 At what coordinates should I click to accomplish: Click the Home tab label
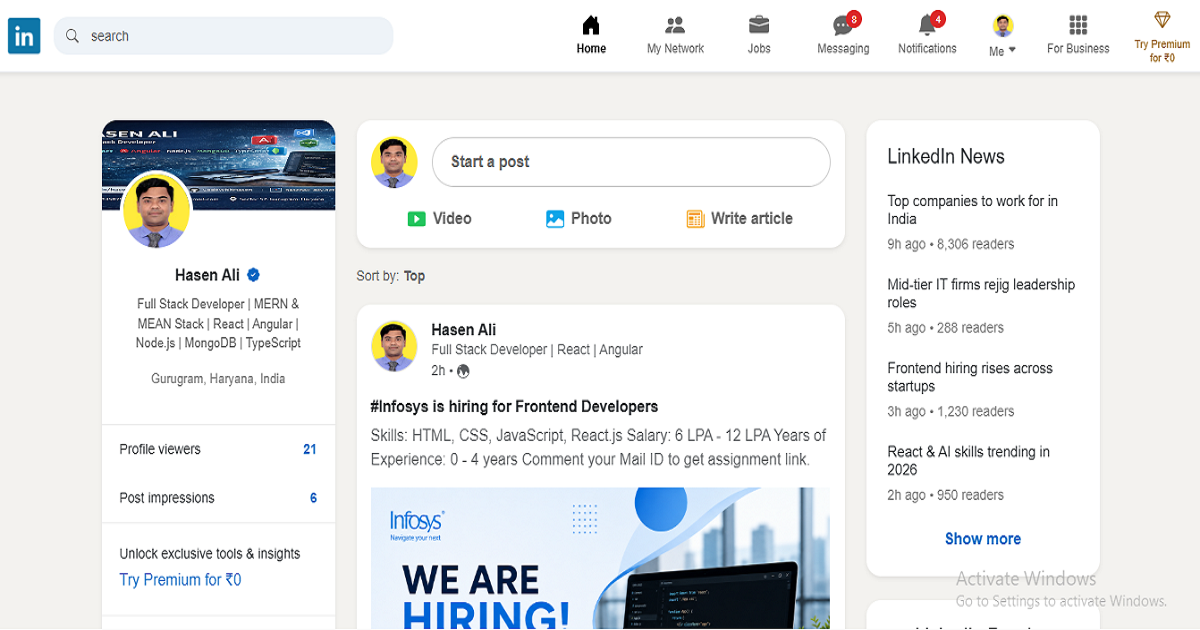[591, 49]
